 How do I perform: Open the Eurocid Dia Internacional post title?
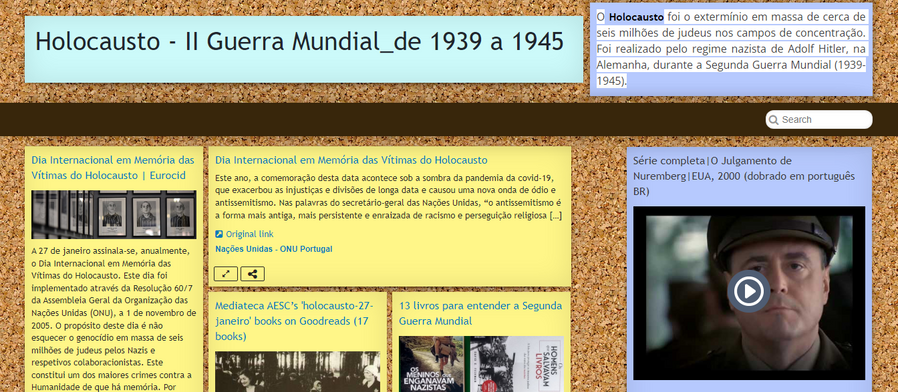pyautogui.click(x=113, y=168)
